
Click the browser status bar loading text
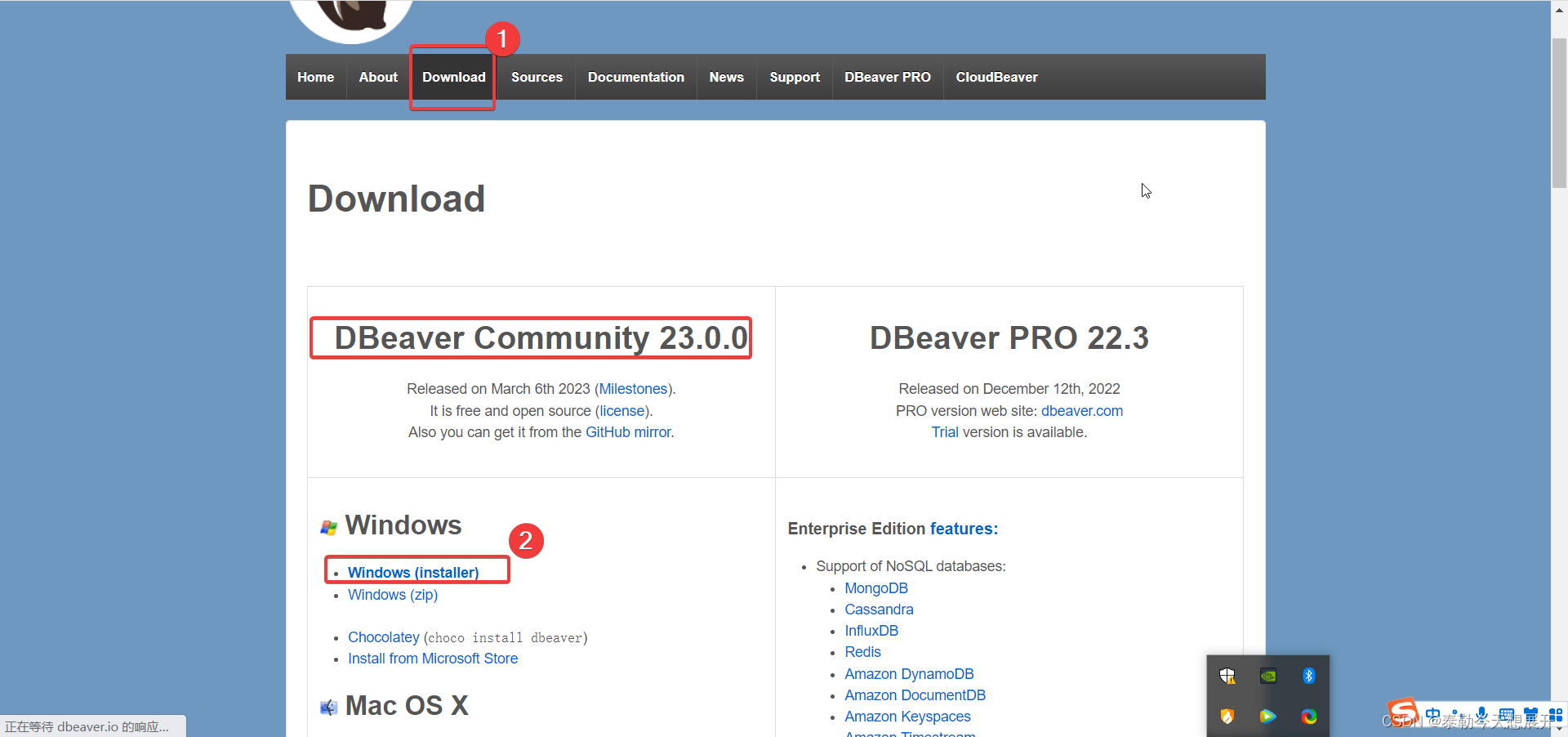[87, 726]
